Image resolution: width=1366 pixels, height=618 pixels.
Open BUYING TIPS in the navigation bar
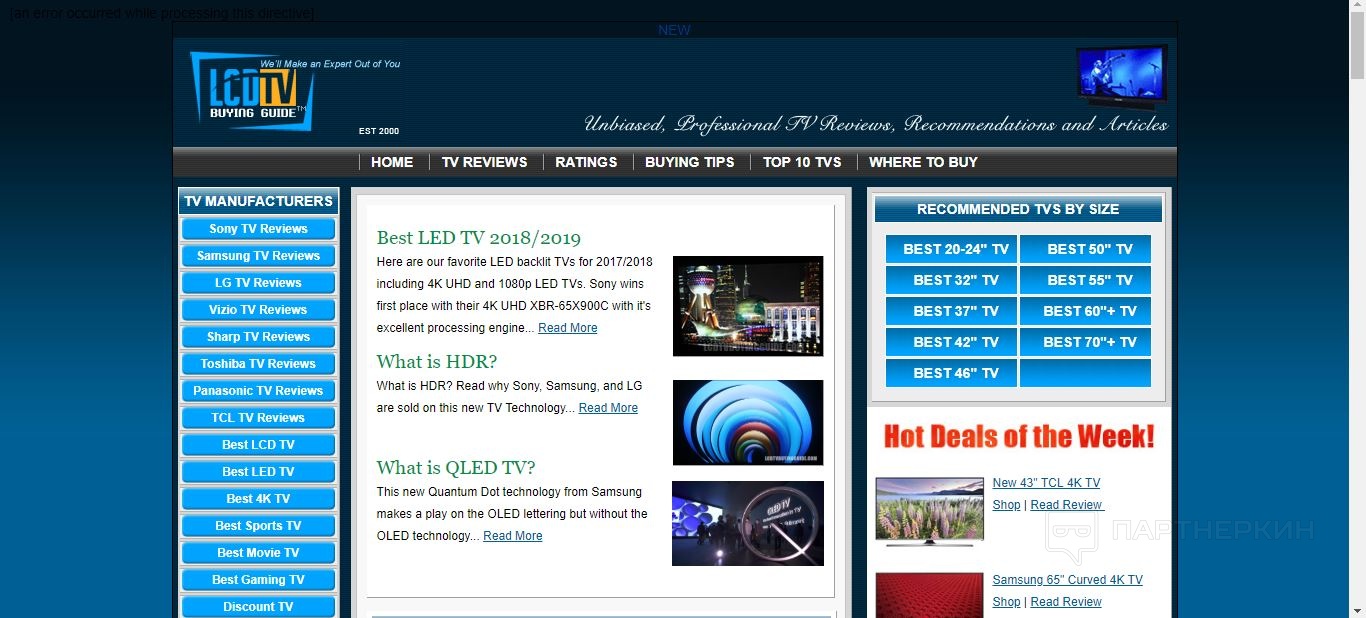pyautogui.click(x=690, y=162)
